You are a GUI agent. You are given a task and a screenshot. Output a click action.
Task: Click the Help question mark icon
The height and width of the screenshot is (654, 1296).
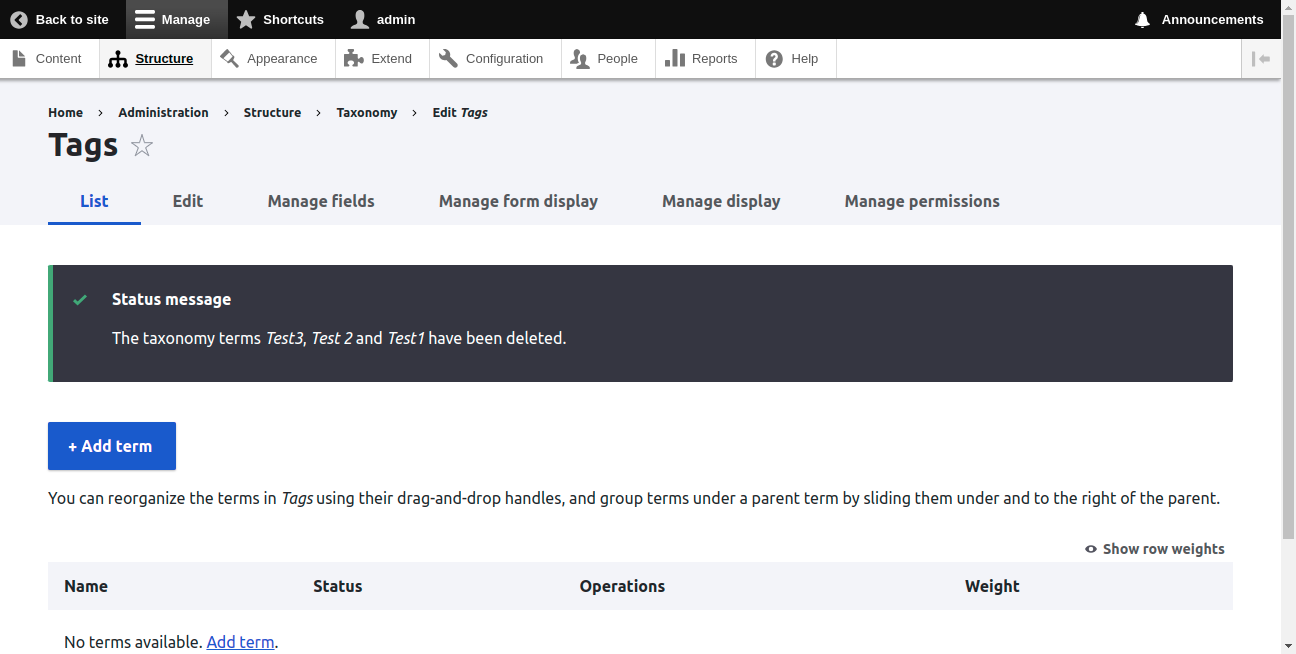tap(774, 59)
